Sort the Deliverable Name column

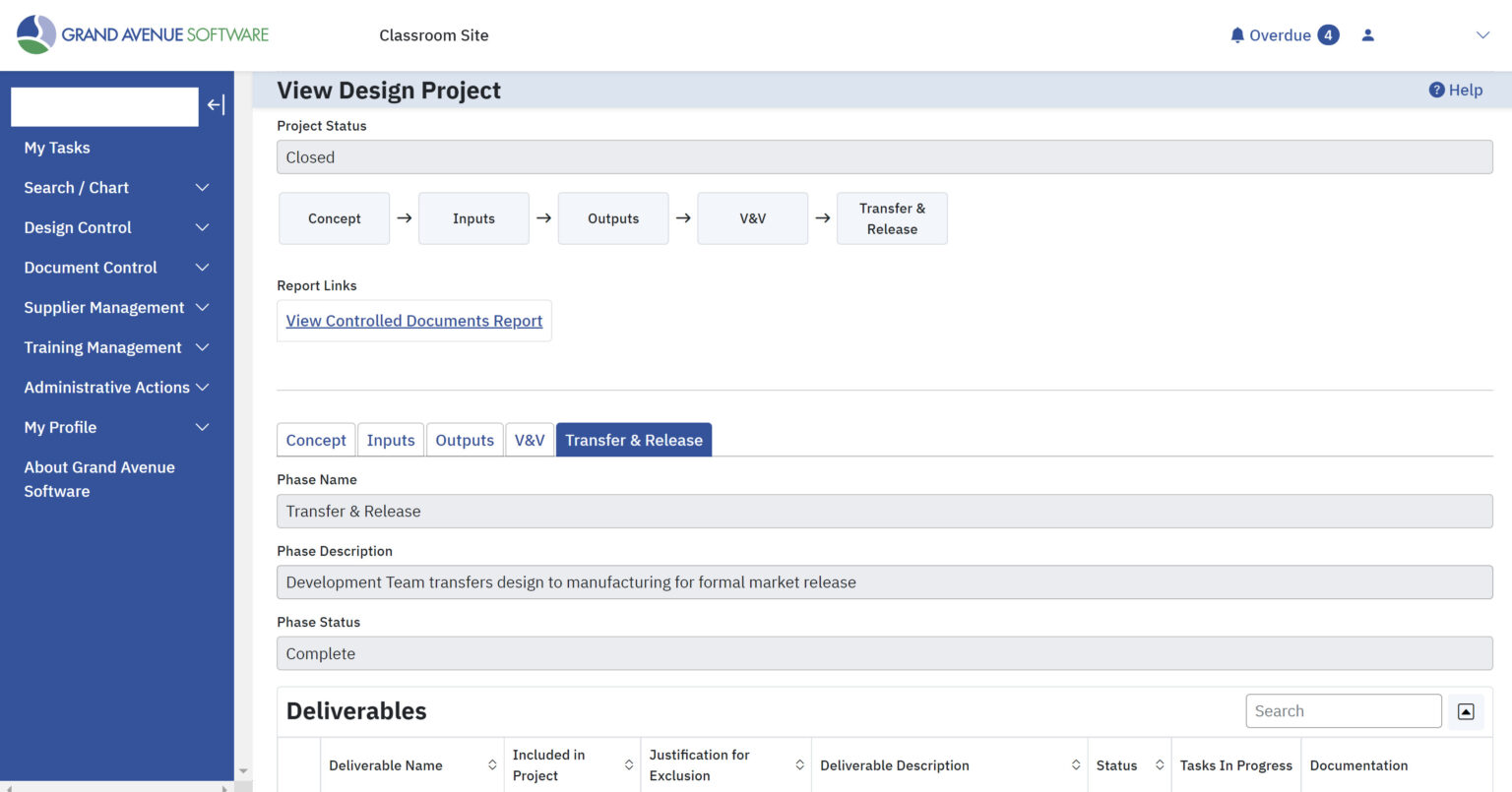point(492,764)
